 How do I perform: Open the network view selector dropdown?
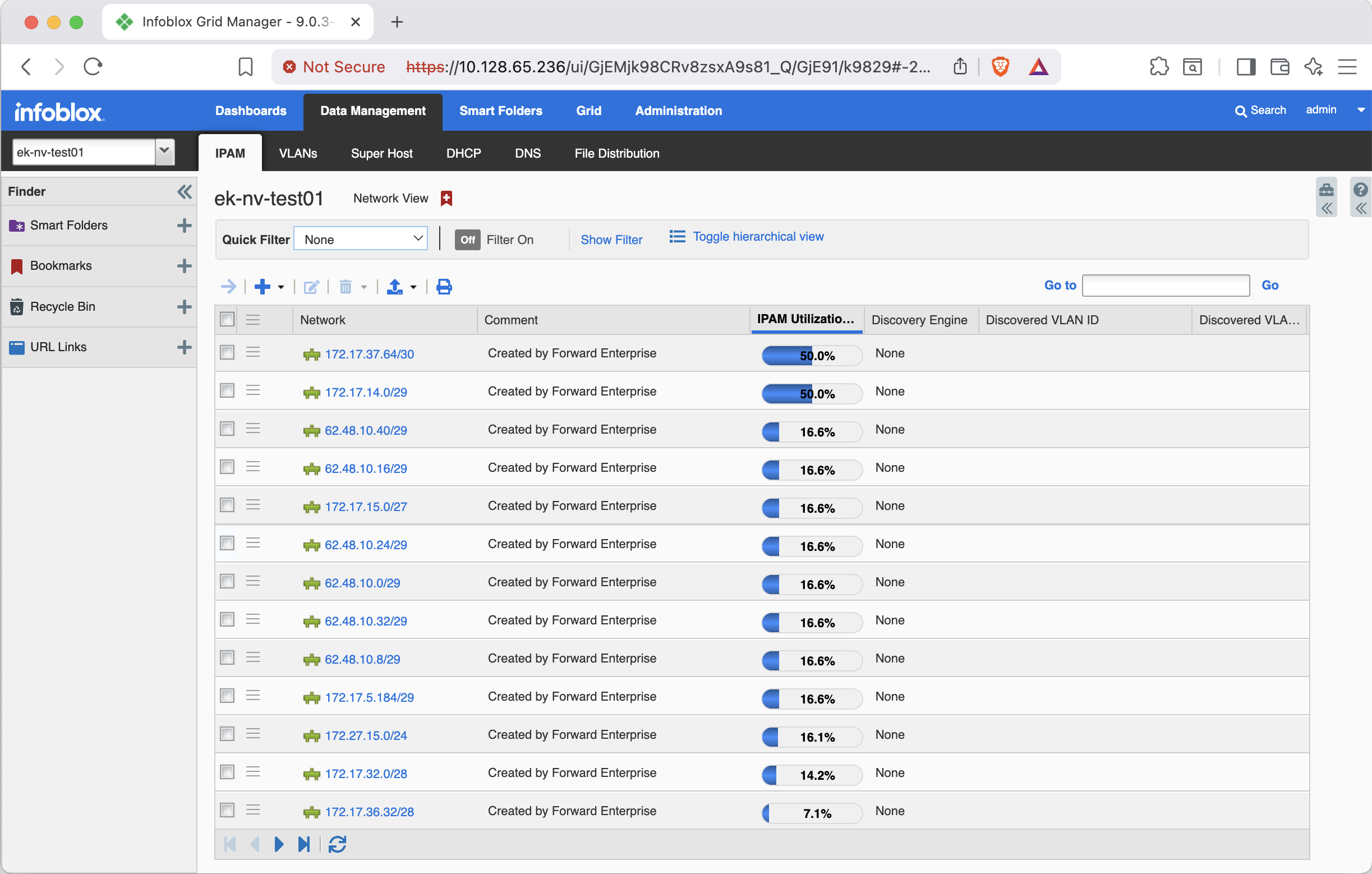pos(165,151)
